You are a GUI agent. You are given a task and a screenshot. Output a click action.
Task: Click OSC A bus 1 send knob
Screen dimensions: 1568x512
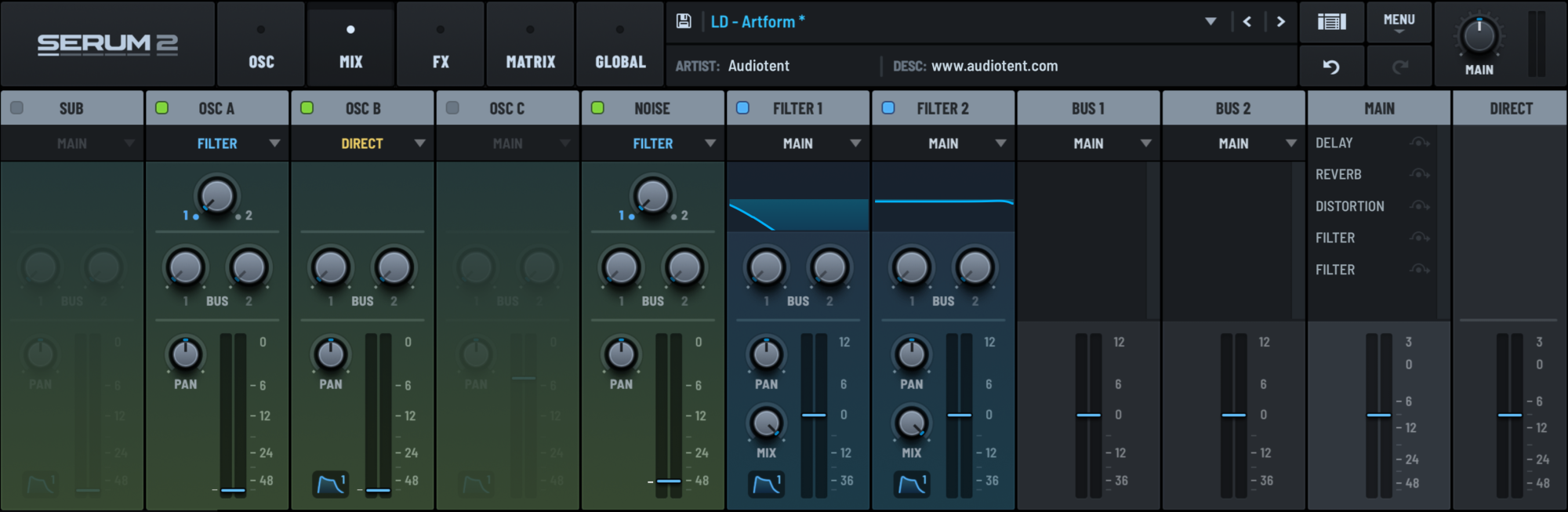pyautogui.click(x=186, y=267)
